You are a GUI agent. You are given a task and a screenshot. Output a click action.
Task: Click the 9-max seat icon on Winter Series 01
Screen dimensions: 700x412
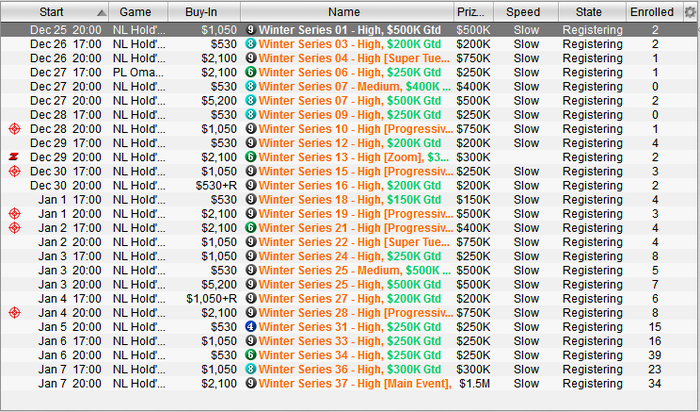tap(251, 30)
